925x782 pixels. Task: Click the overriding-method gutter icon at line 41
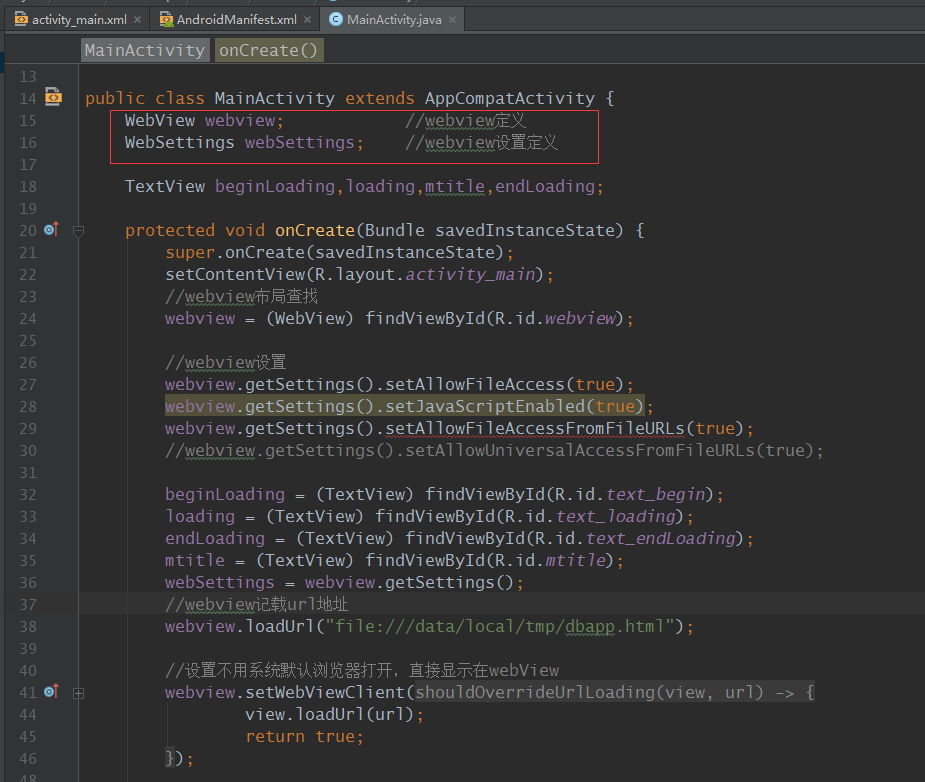[x=50, y=691]
